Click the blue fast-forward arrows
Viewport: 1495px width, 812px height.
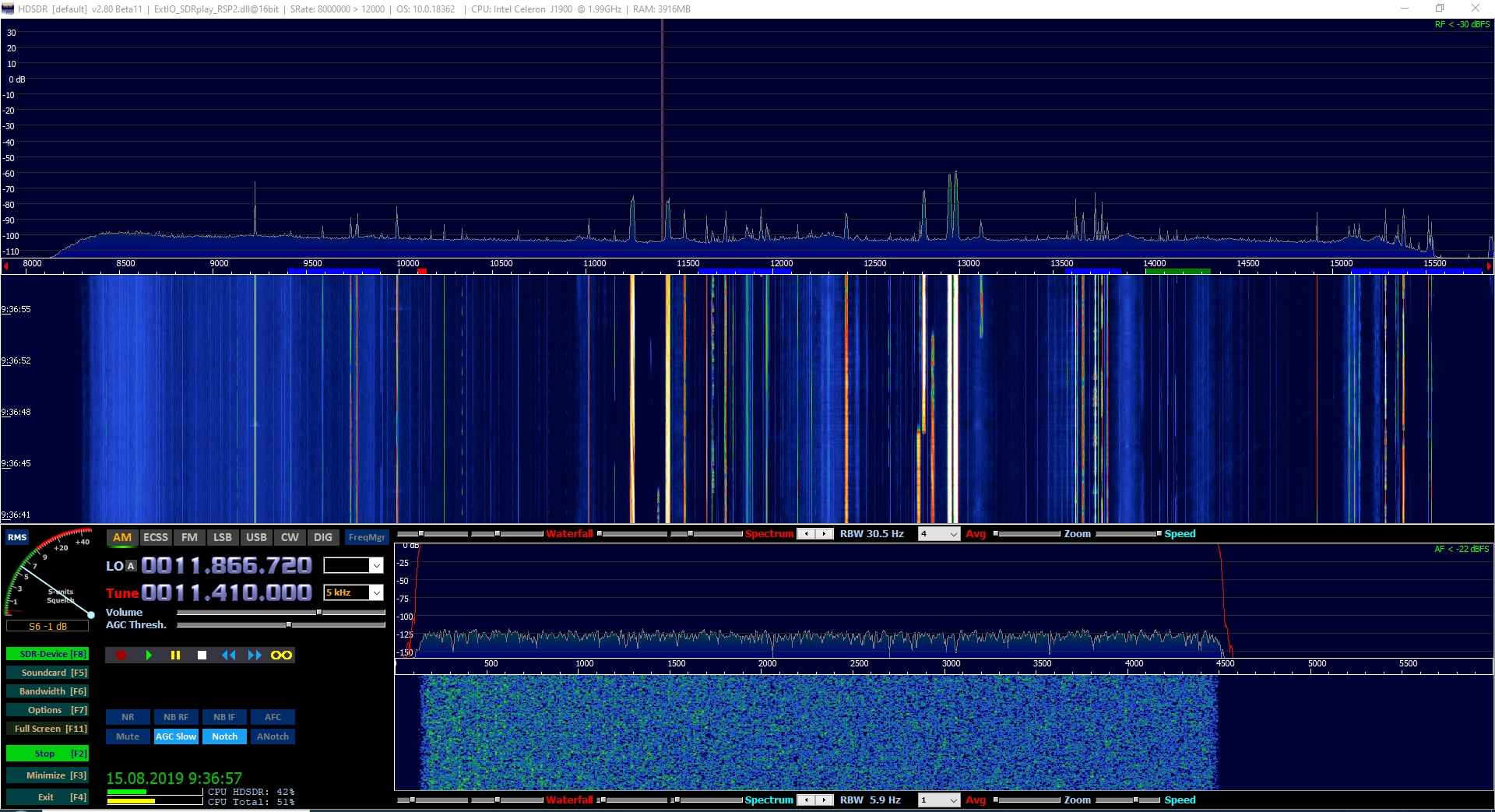(255, 656)
